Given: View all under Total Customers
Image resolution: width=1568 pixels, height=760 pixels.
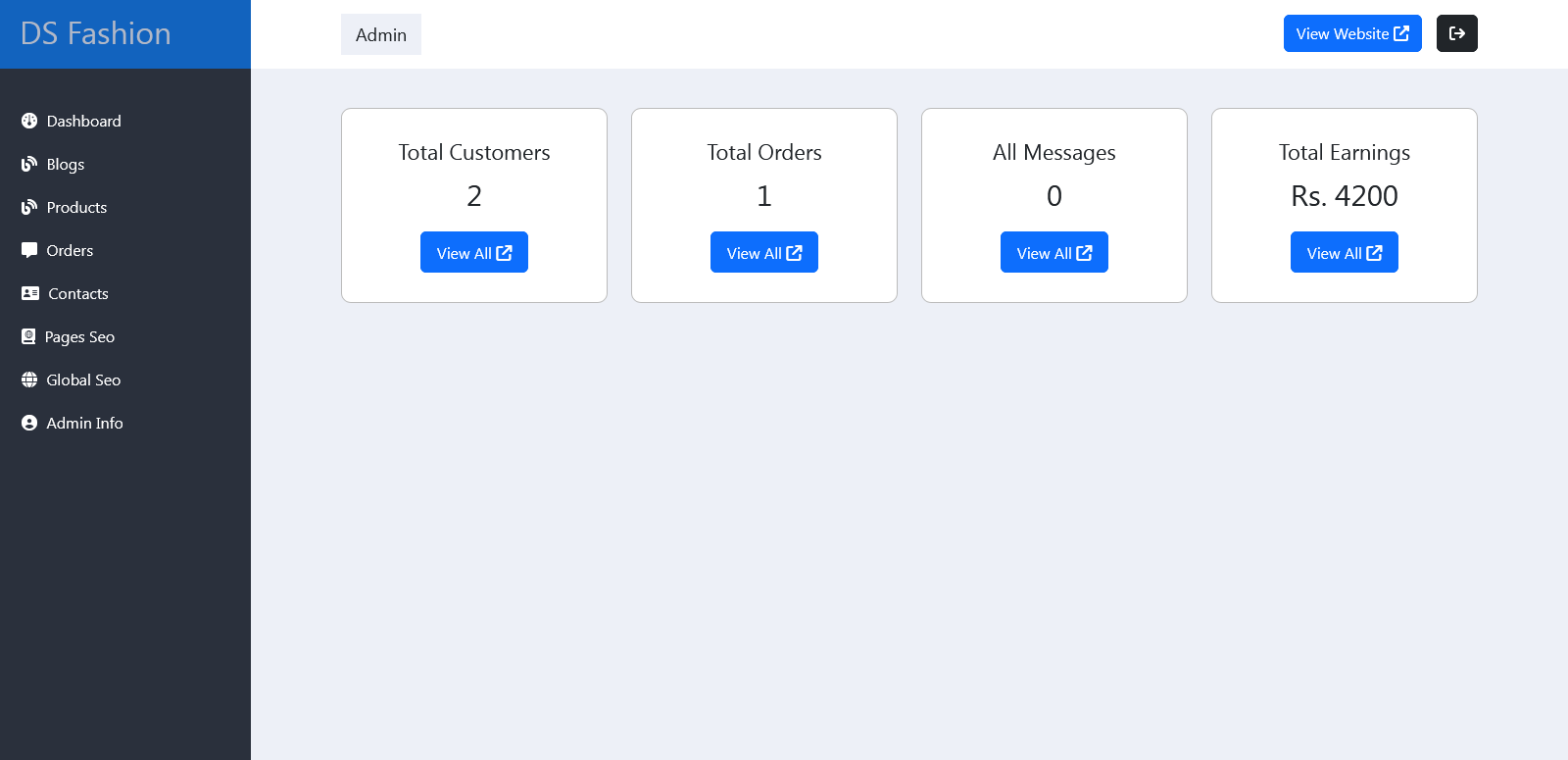Looking at the screenshot, I should pyautogui.click(x=474, y=252).
